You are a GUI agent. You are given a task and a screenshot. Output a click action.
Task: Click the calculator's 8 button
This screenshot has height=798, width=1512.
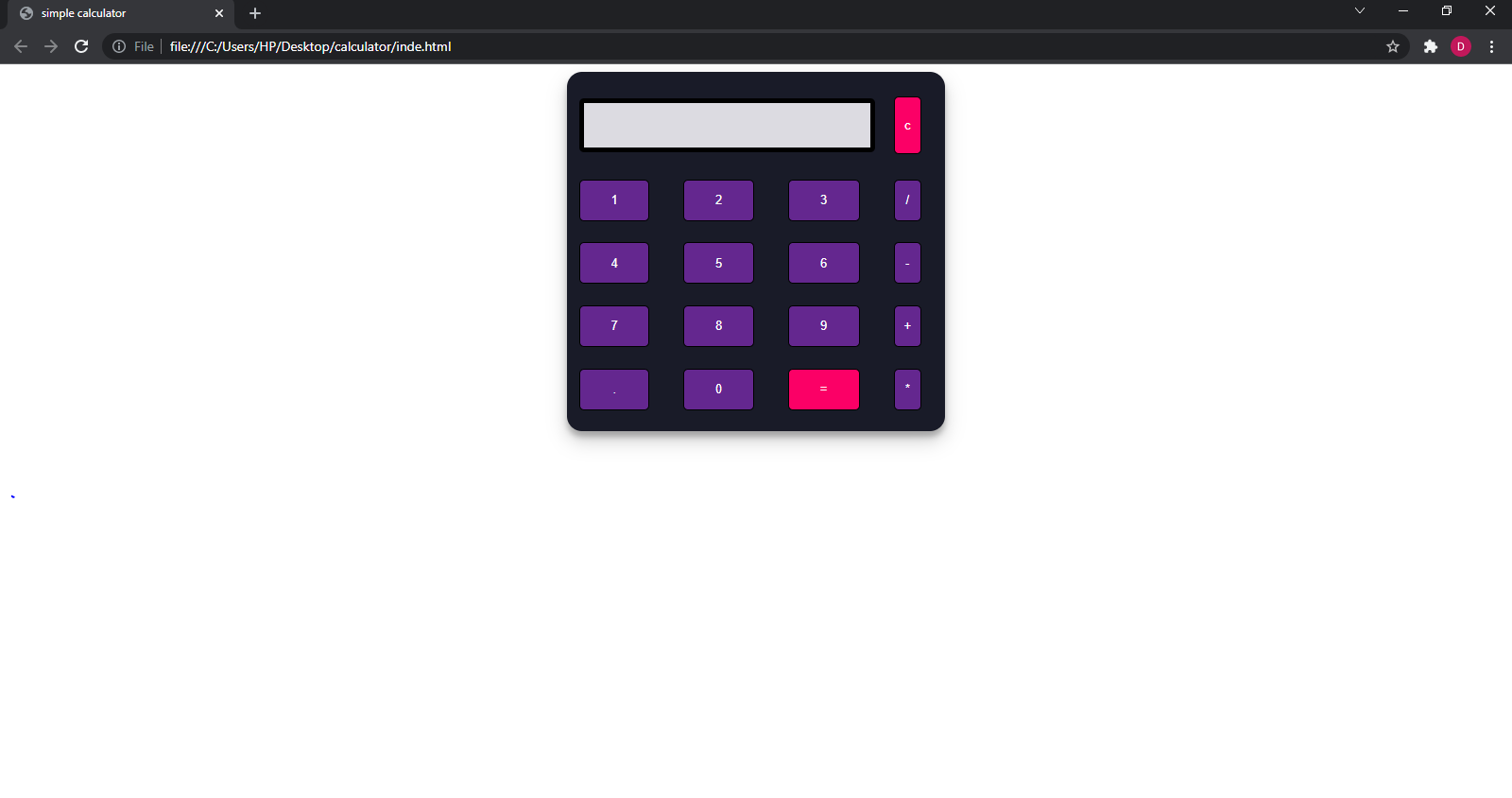click(718, 326)
